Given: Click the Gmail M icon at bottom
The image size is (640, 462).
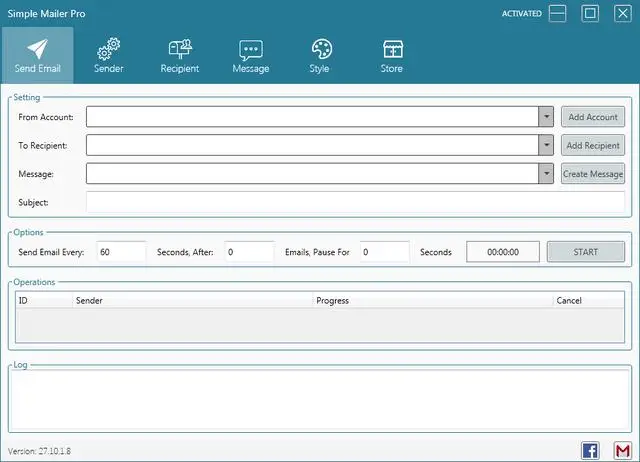Looking at the screenshot, I should pyautogui.click(x=622, y=451).
